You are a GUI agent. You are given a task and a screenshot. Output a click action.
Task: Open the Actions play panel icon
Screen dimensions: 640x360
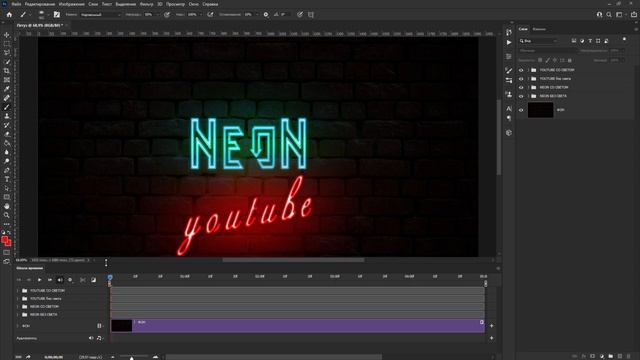click(x=509, y=42)
